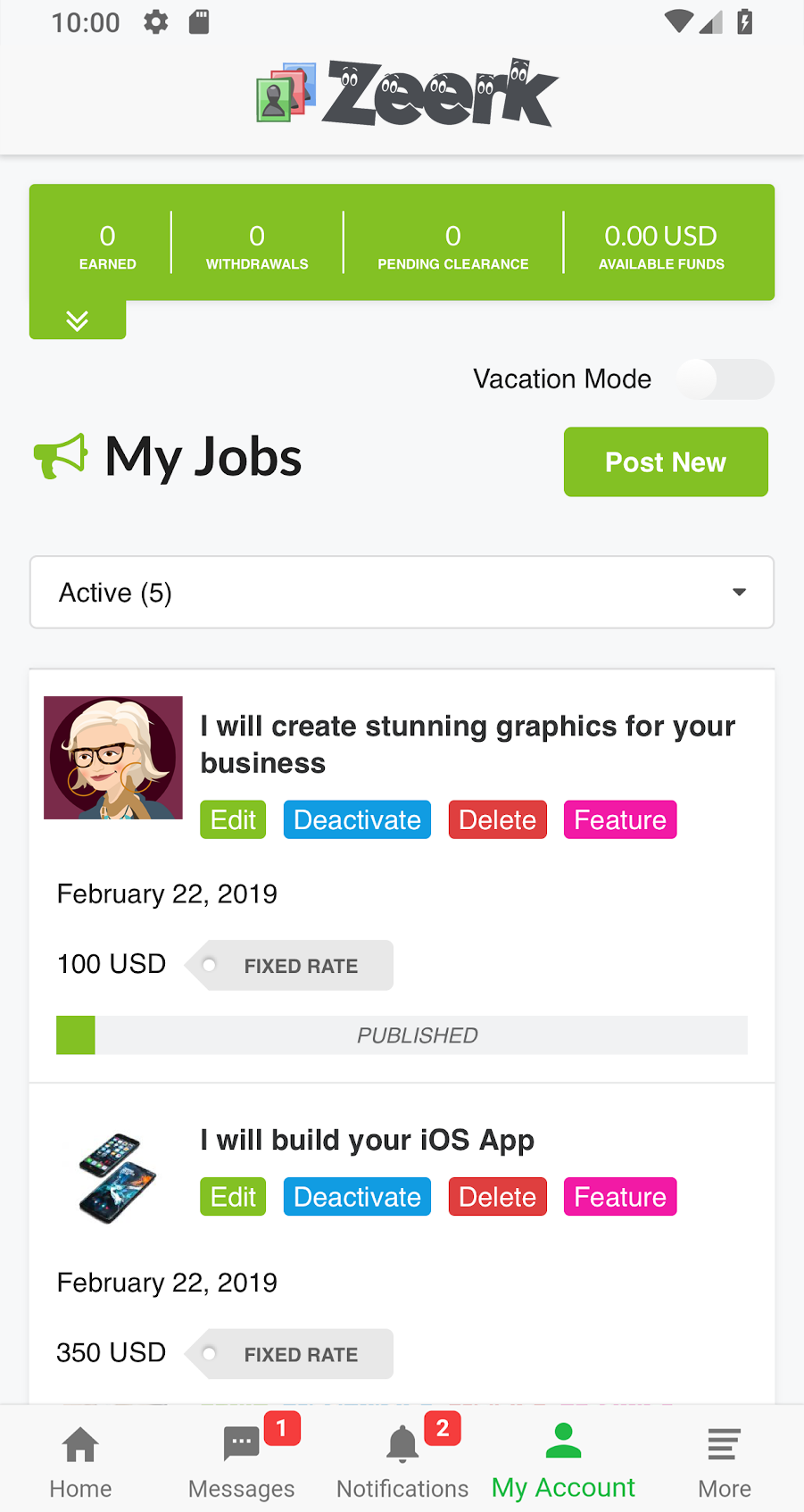This screenshot has width=804, height=1512.
Task: Toggle Vacation Mode switch
Action: click(724, 379)
